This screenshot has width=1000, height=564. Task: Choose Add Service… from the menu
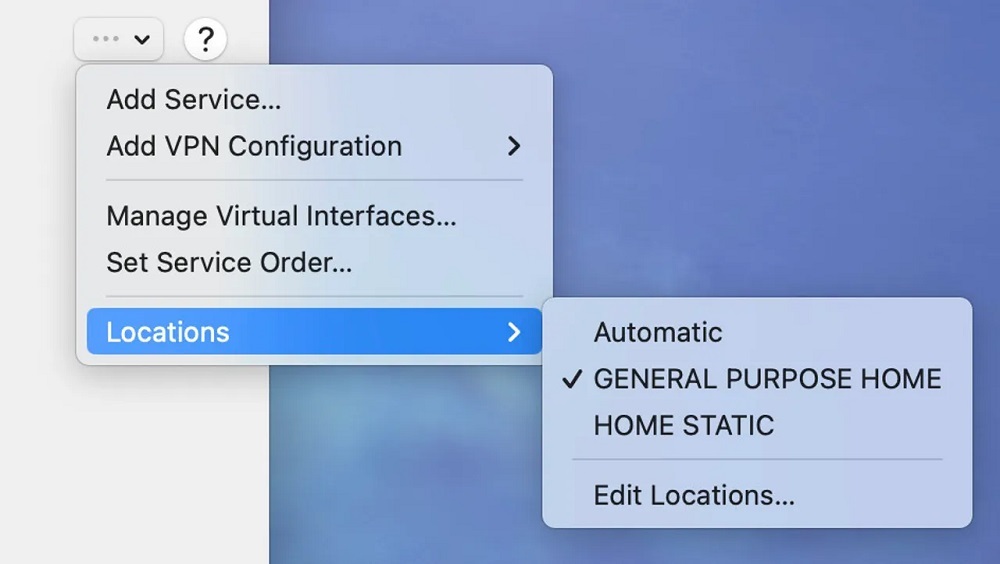pos(193,99)
